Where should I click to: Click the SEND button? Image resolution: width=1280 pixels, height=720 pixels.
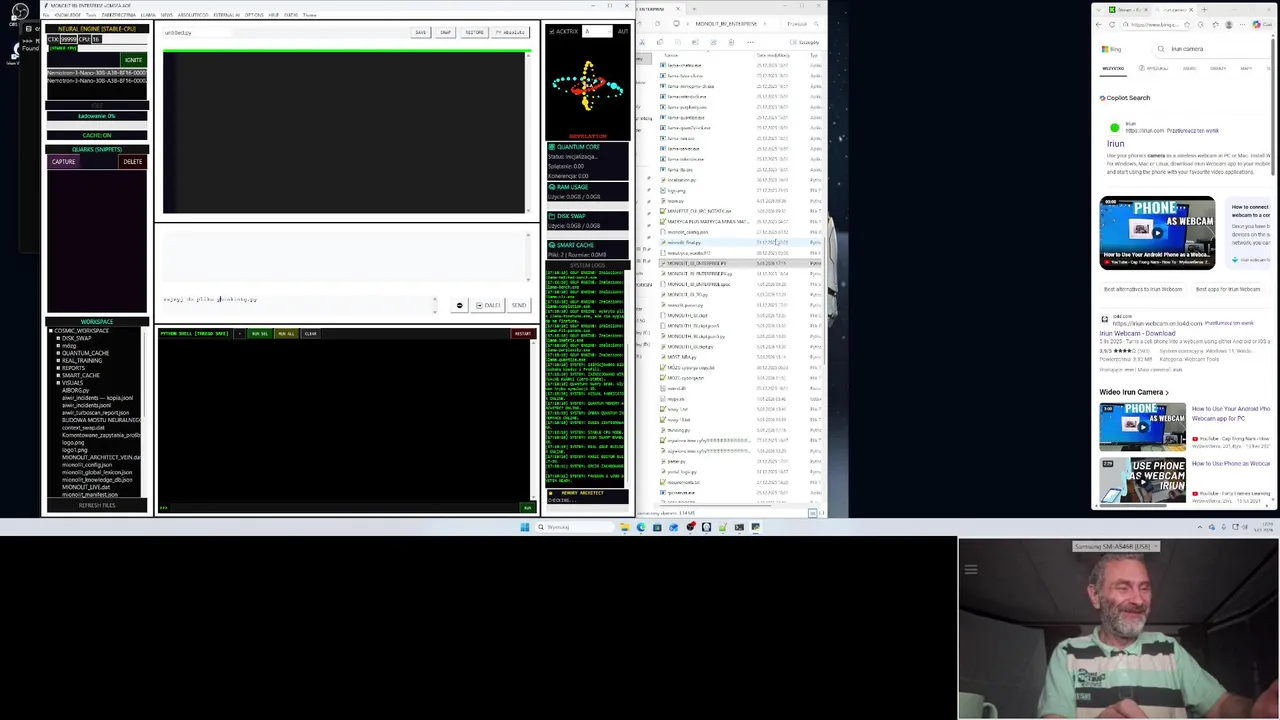[519, 306]
